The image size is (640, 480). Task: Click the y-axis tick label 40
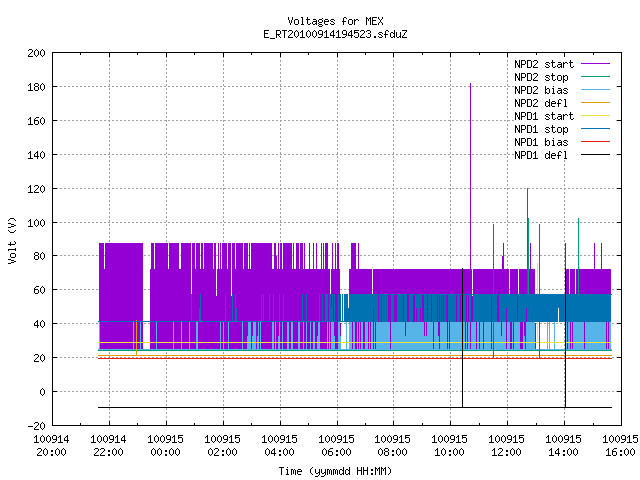coord(39,324)
